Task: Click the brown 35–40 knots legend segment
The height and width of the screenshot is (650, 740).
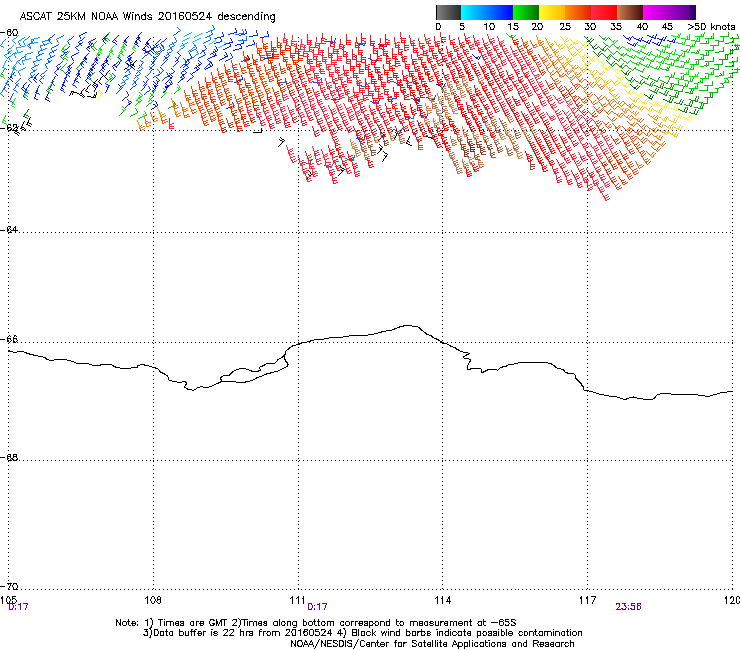Action: [630, 12]
